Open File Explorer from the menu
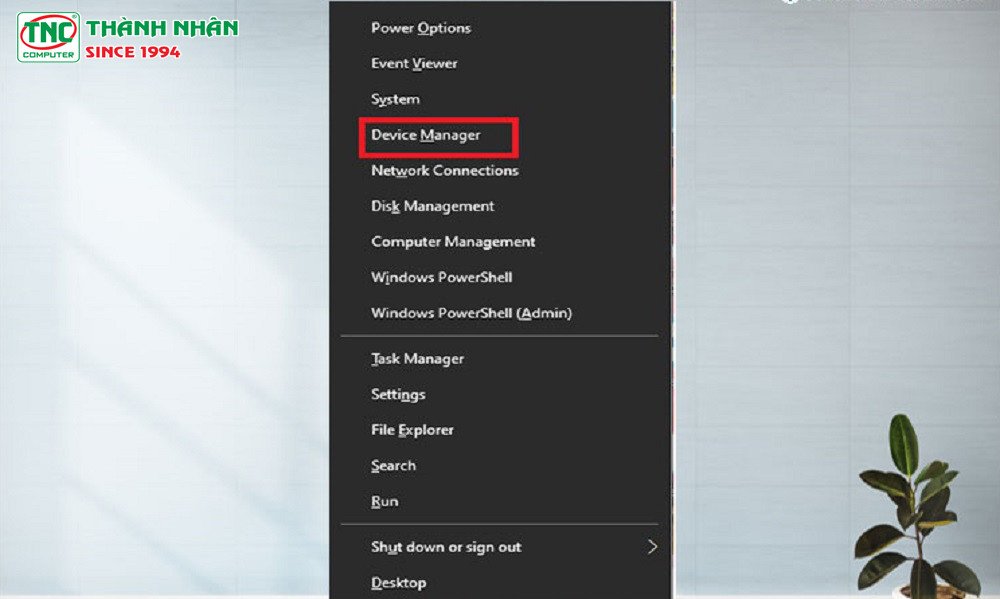 (x=411, y=429)
